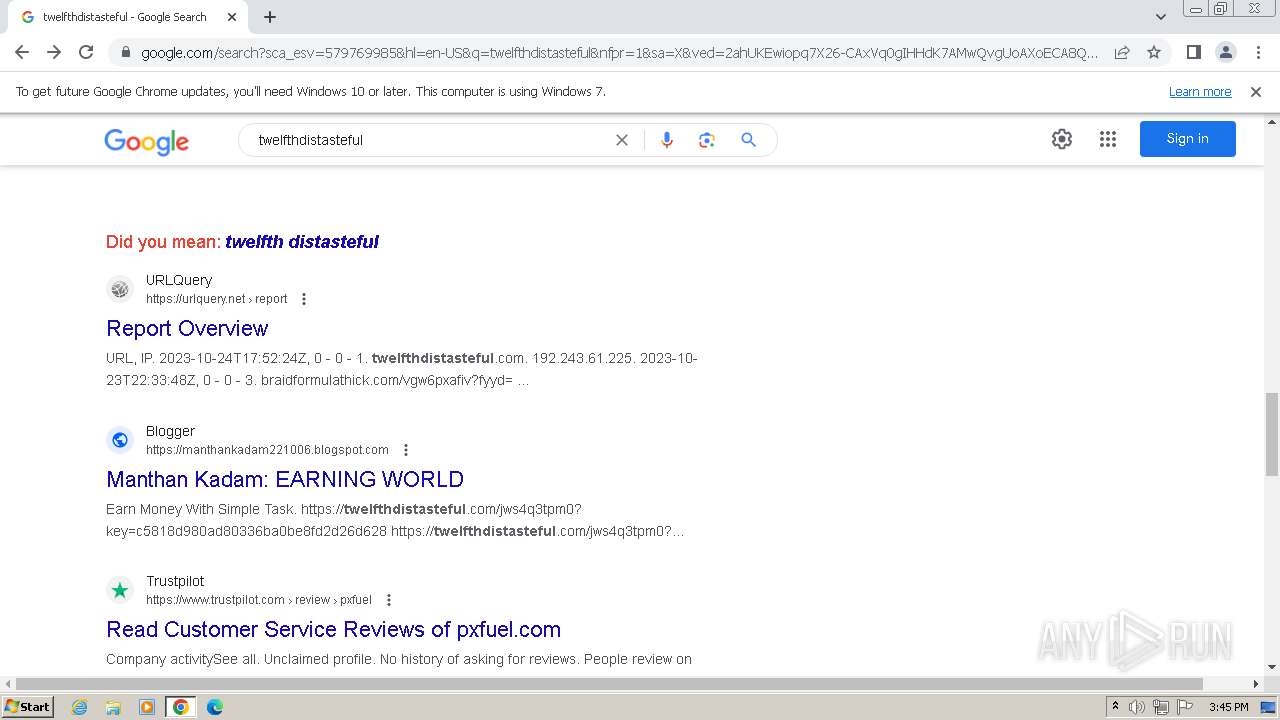Clear the search box text
The height and width of the screenshot is (720, 1280).
[x=622, y=140]
